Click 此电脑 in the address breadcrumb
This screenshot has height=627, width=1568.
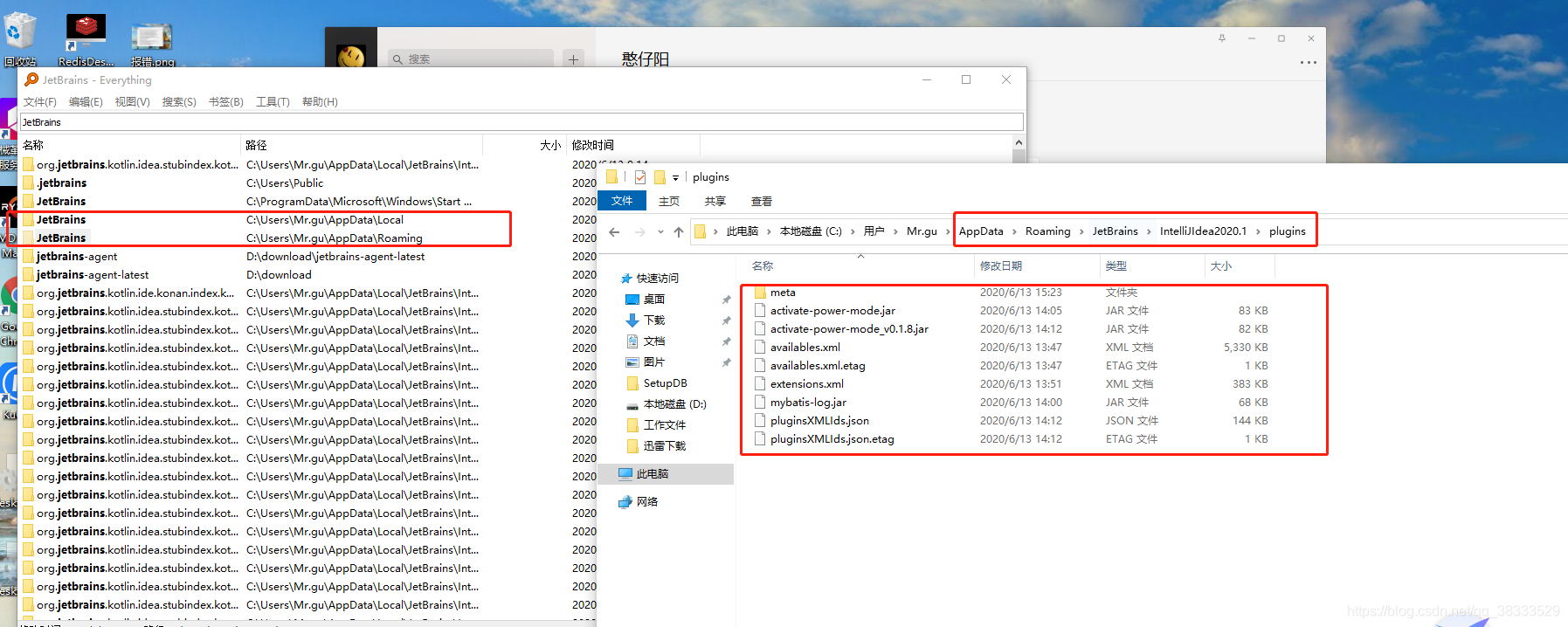[743, 231]
